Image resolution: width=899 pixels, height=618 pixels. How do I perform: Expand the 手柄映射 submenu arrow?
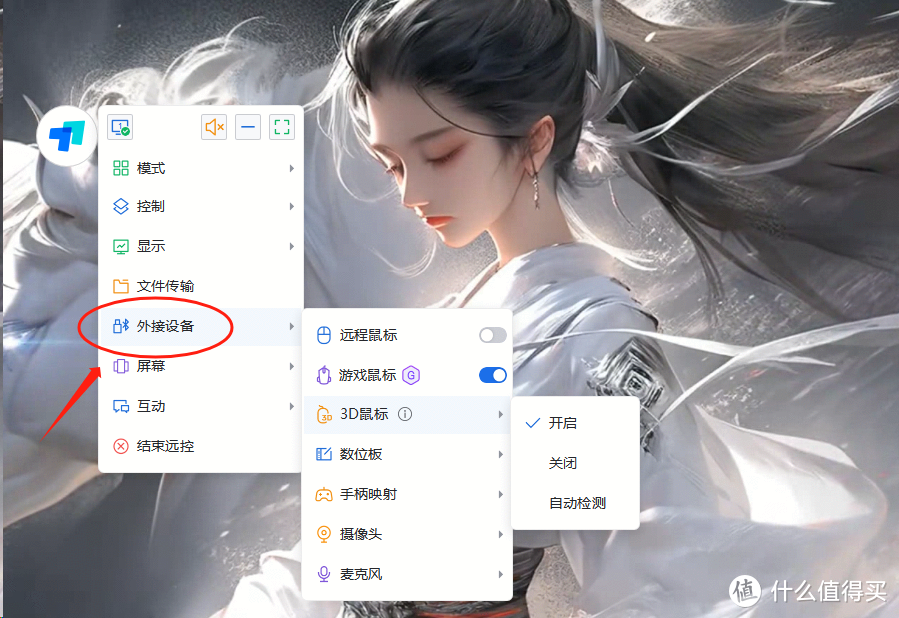(501, 494)
